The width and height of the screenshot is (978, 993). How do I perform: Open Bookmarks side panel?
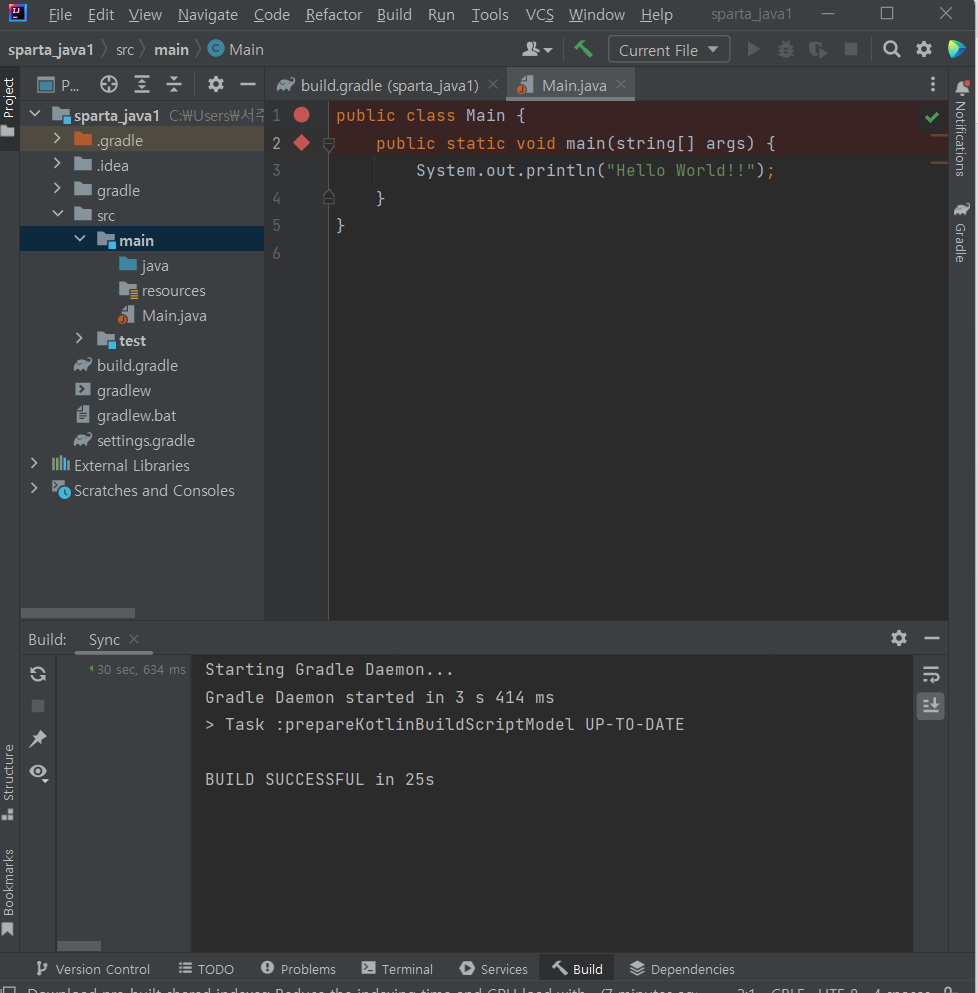click(x=9, y=892)
